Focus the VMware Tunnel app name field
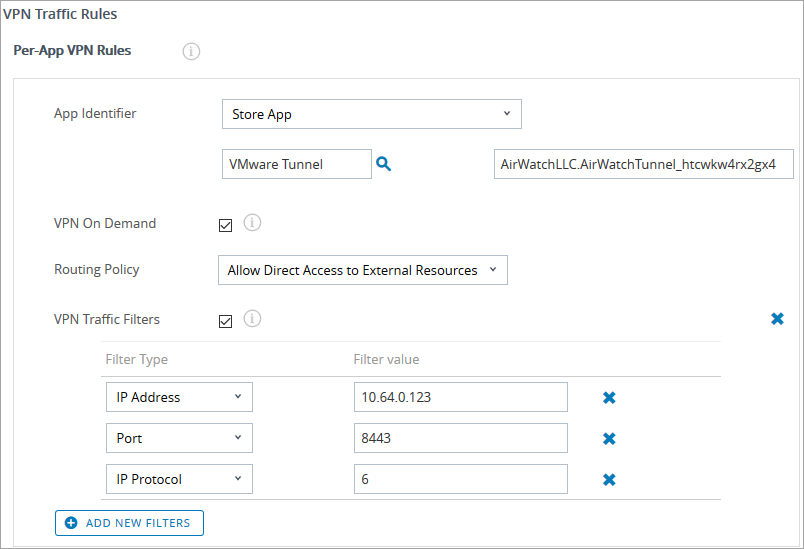 pos(297,164)
